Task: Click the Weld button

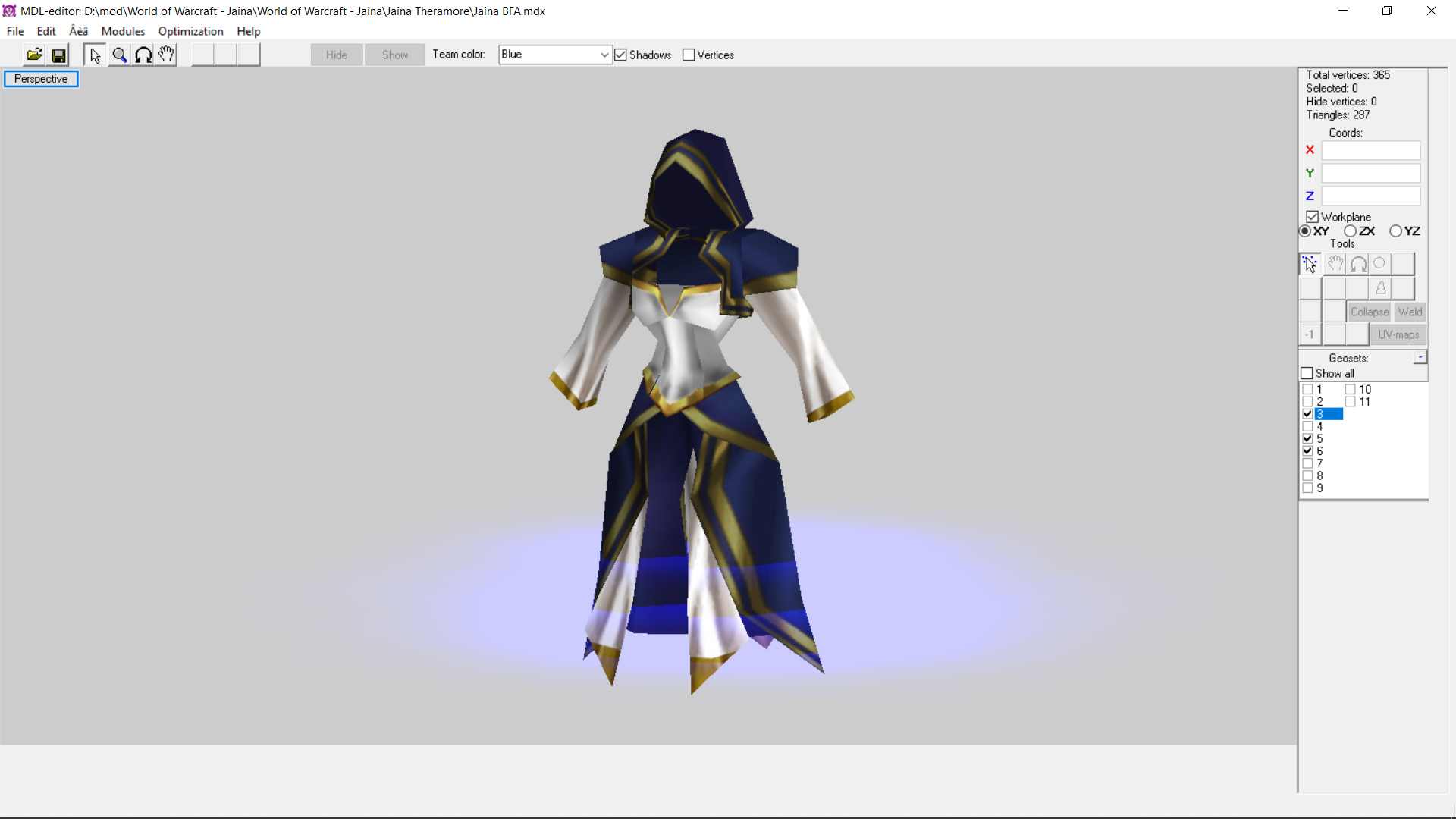Action: coord(1410,312)
